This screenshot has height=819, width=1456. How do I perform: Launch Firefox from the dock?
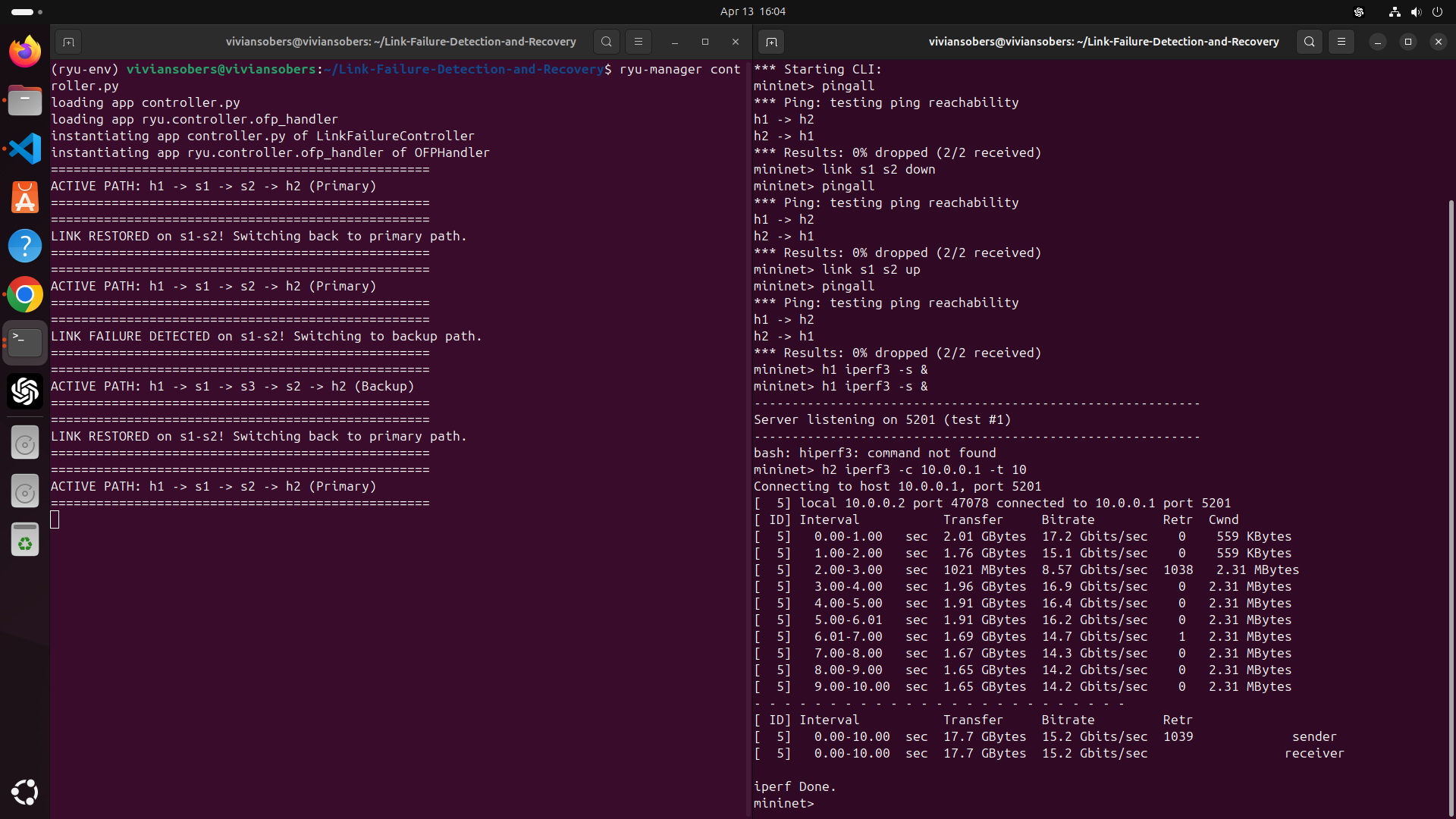[25, 51]
